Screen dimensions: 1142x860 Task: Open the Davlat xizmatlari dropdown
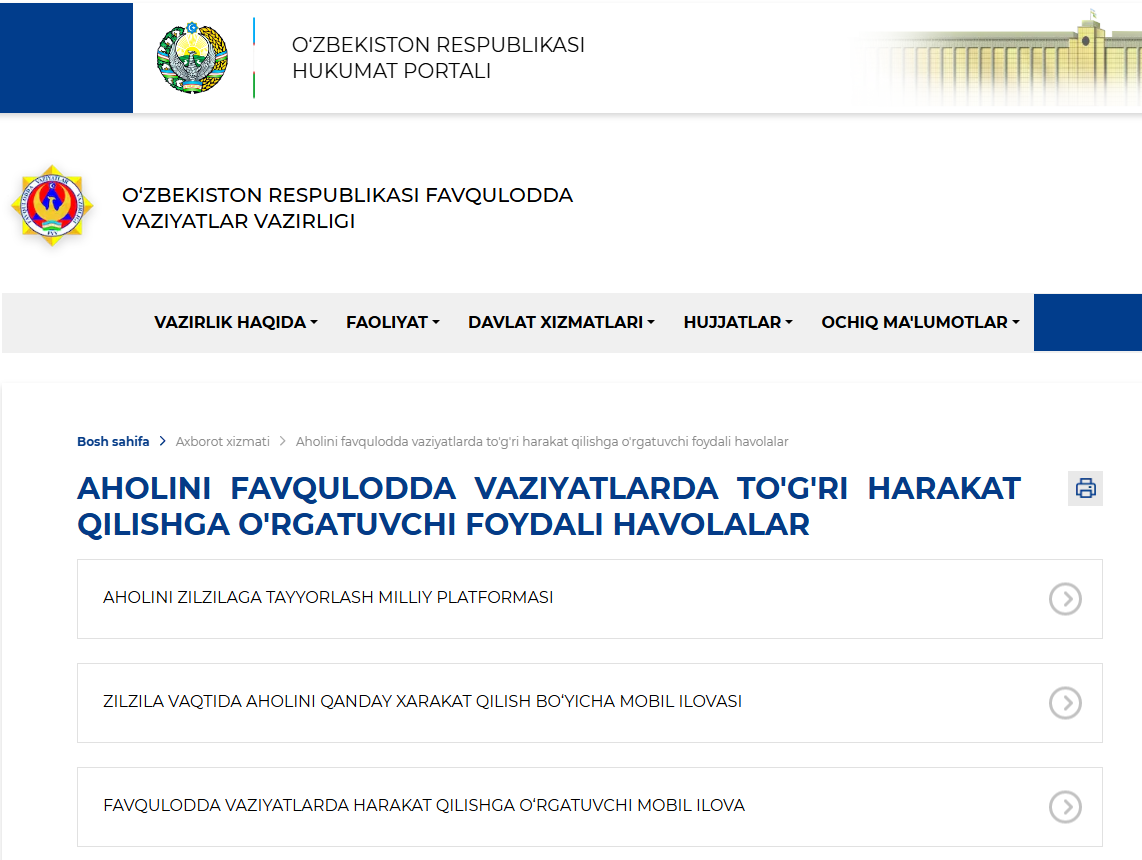pyautogui.click(x=561, y=322)
